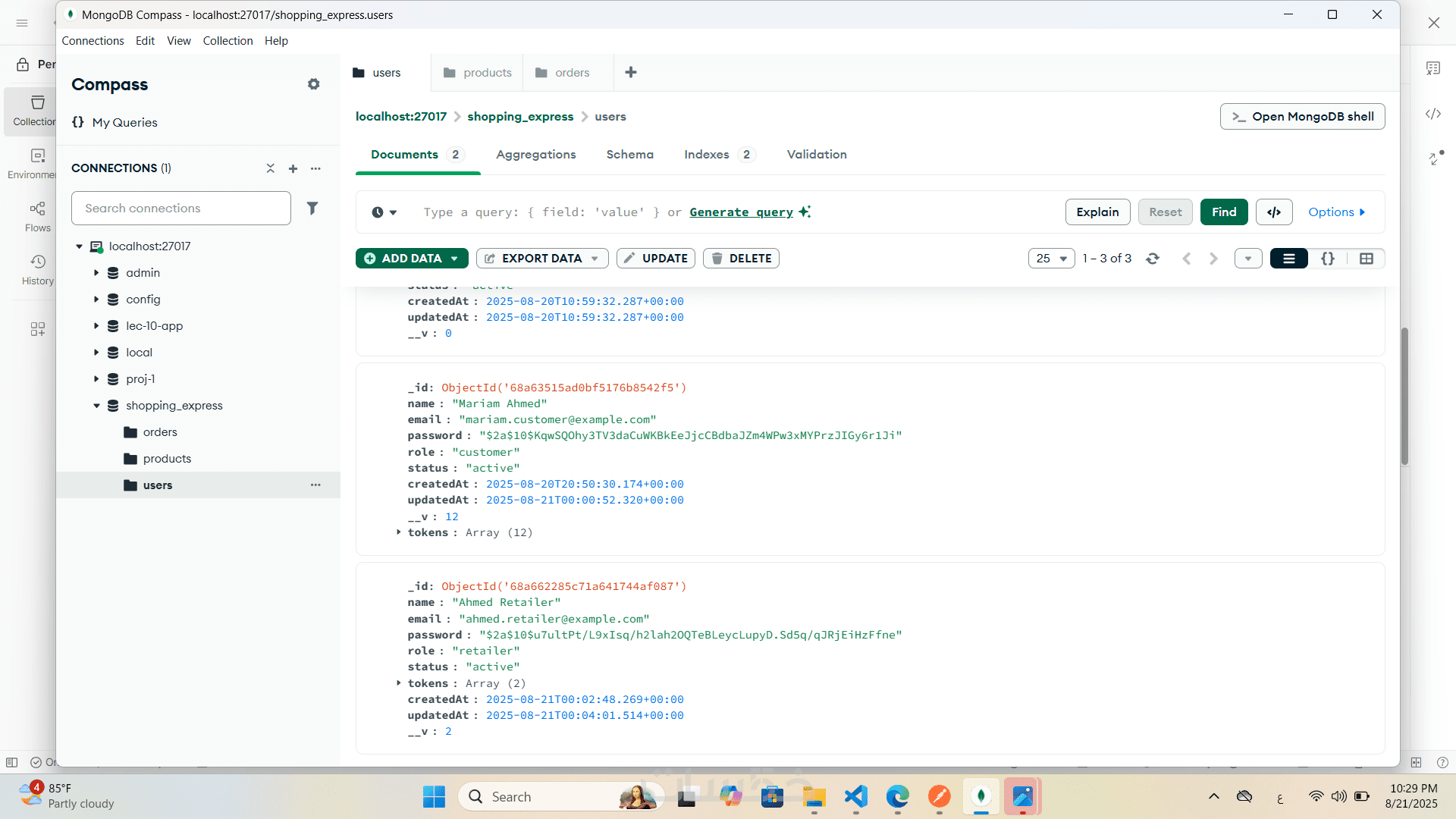Open the Collection menu

(x=227, y=41)
